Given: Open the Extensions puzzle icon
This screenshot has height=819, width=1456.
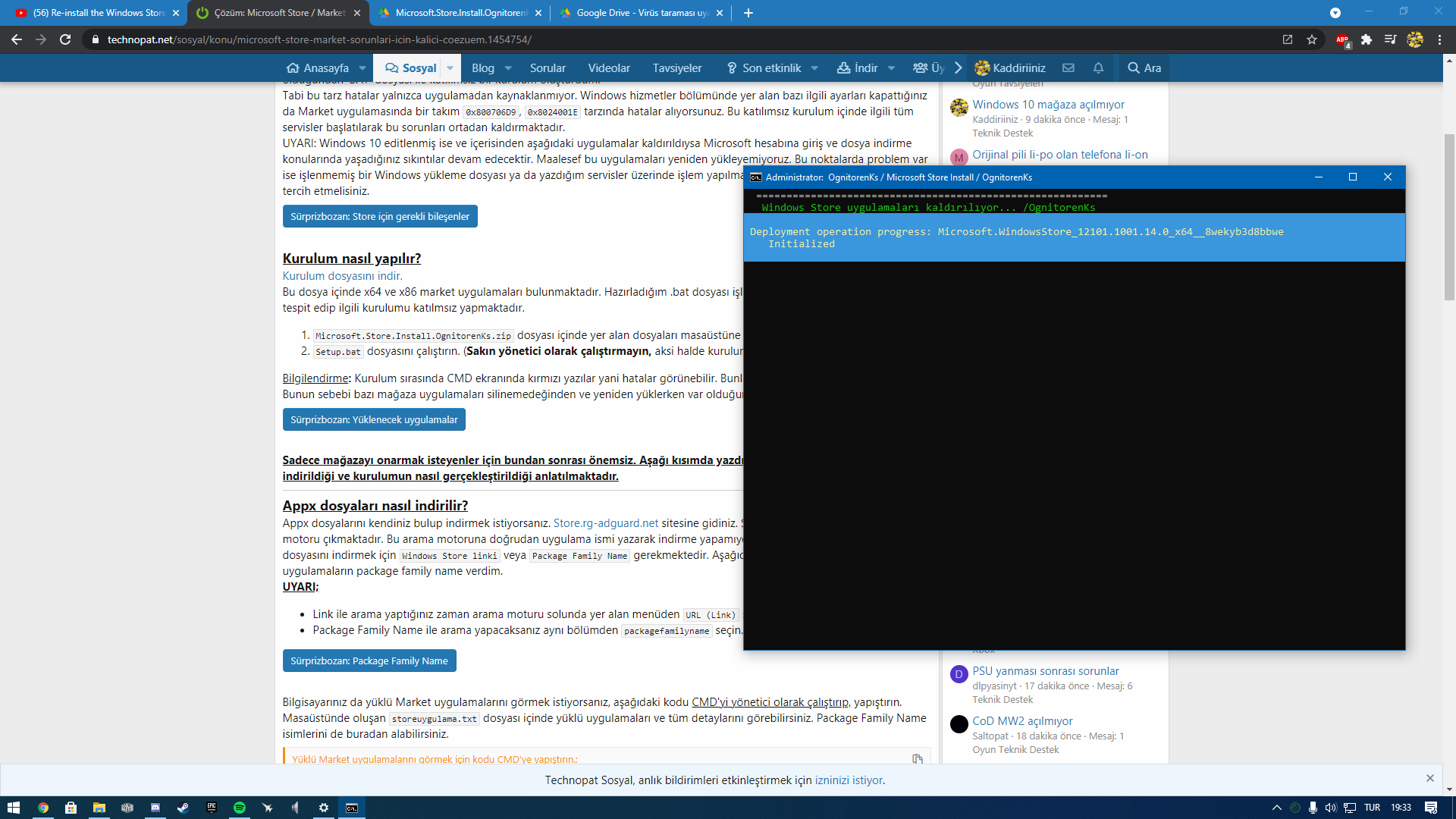Looking at the screenshot, I should point(1367,39).
